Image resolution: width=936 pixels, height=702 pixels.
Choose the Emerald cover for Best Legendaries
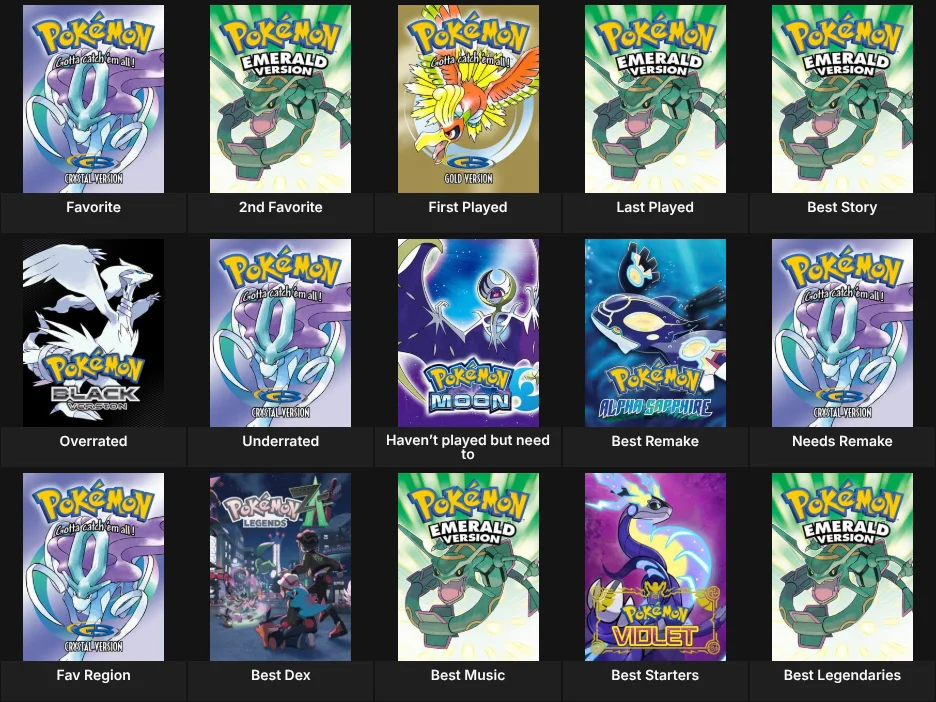point(842,567)
